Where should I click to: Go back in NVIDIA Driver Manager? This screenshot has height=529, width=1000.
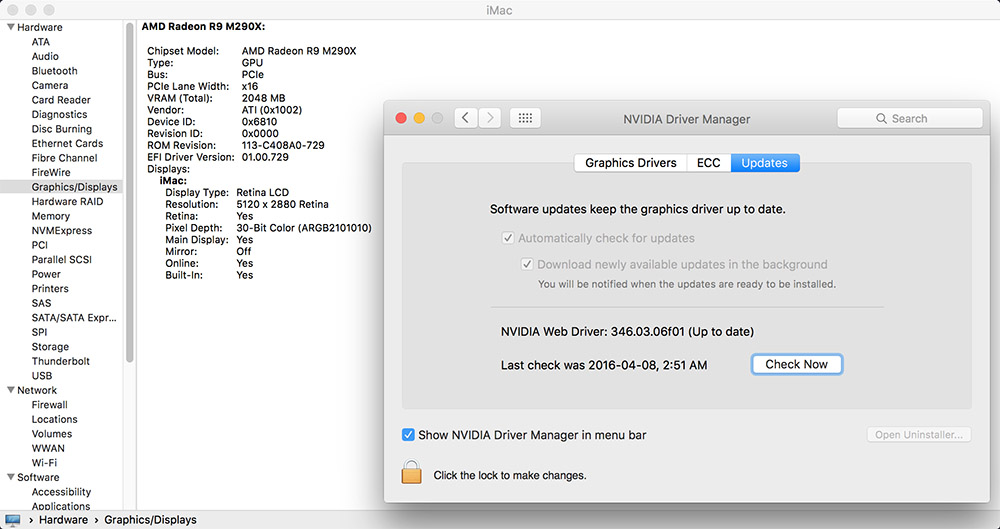466,119
